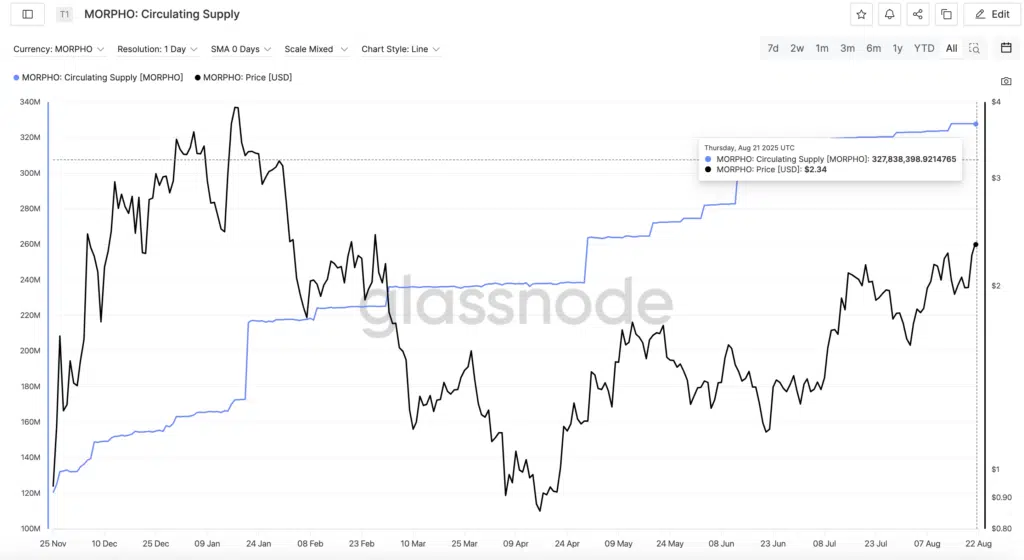Image resolution: width=1024 pixels, height=560 pixels.
Task: Take a chart screenshot with camera icon
Action: [1006, 81]
